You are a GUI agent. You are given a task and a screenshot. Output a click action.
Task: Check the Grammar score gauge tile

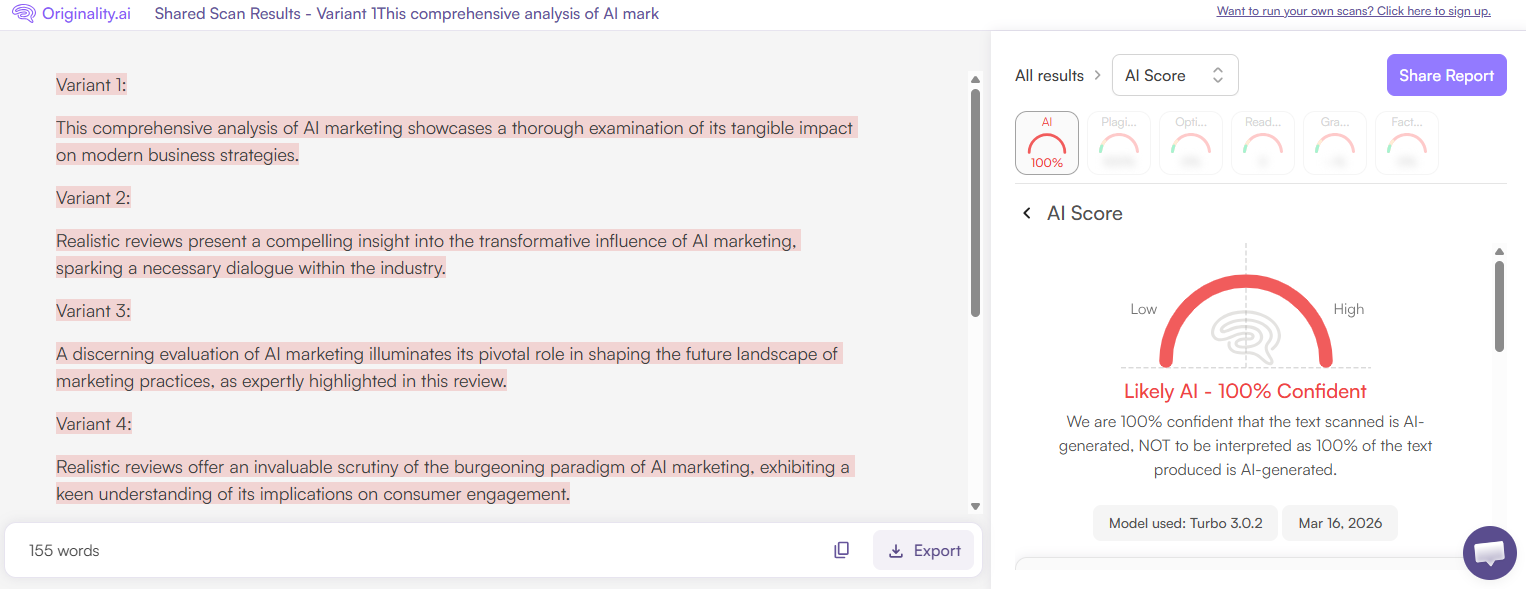[1334, 142]
